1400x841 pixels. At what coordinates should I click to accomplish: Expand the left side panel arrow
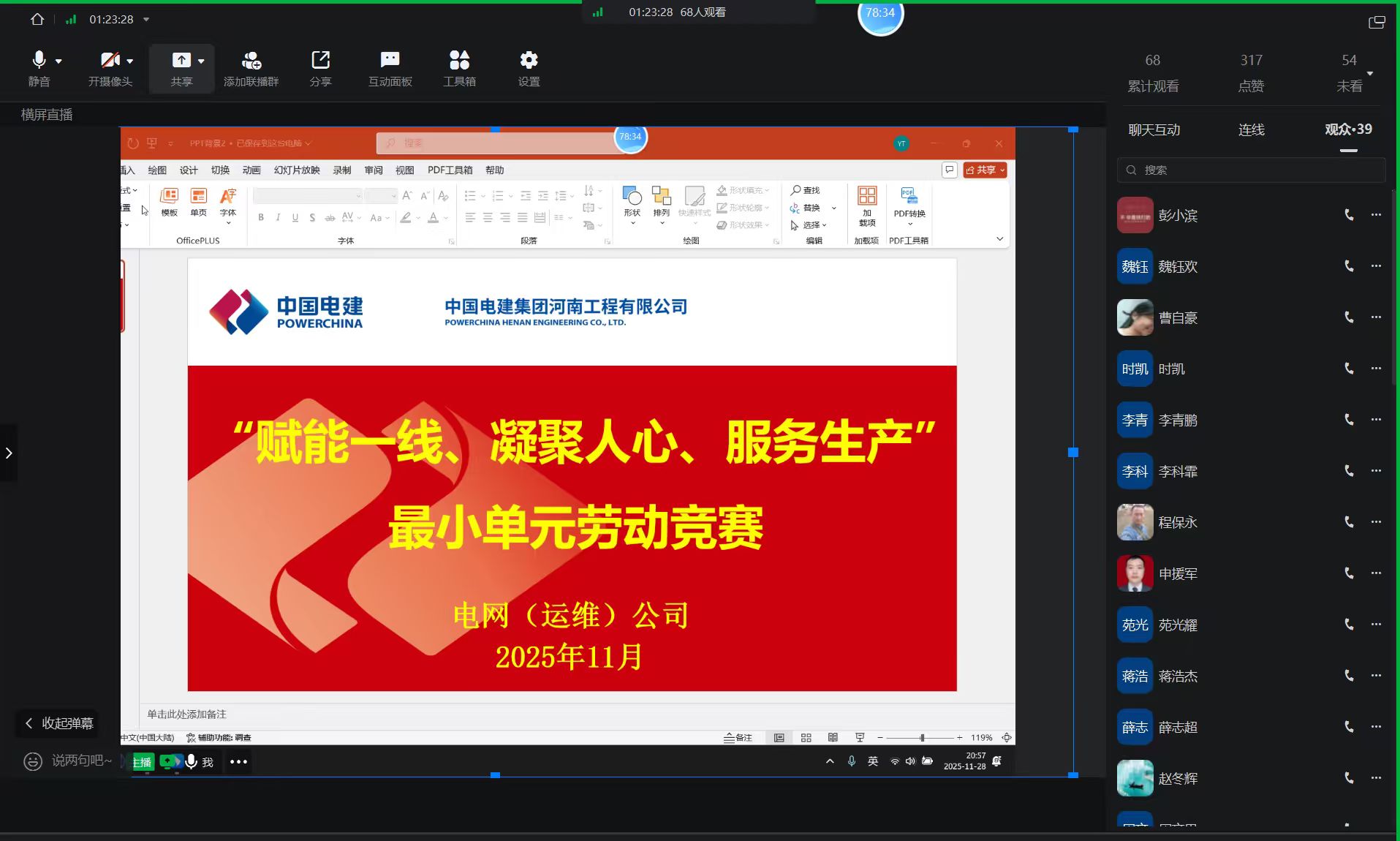pyautogui.click(x=9, y=453)
